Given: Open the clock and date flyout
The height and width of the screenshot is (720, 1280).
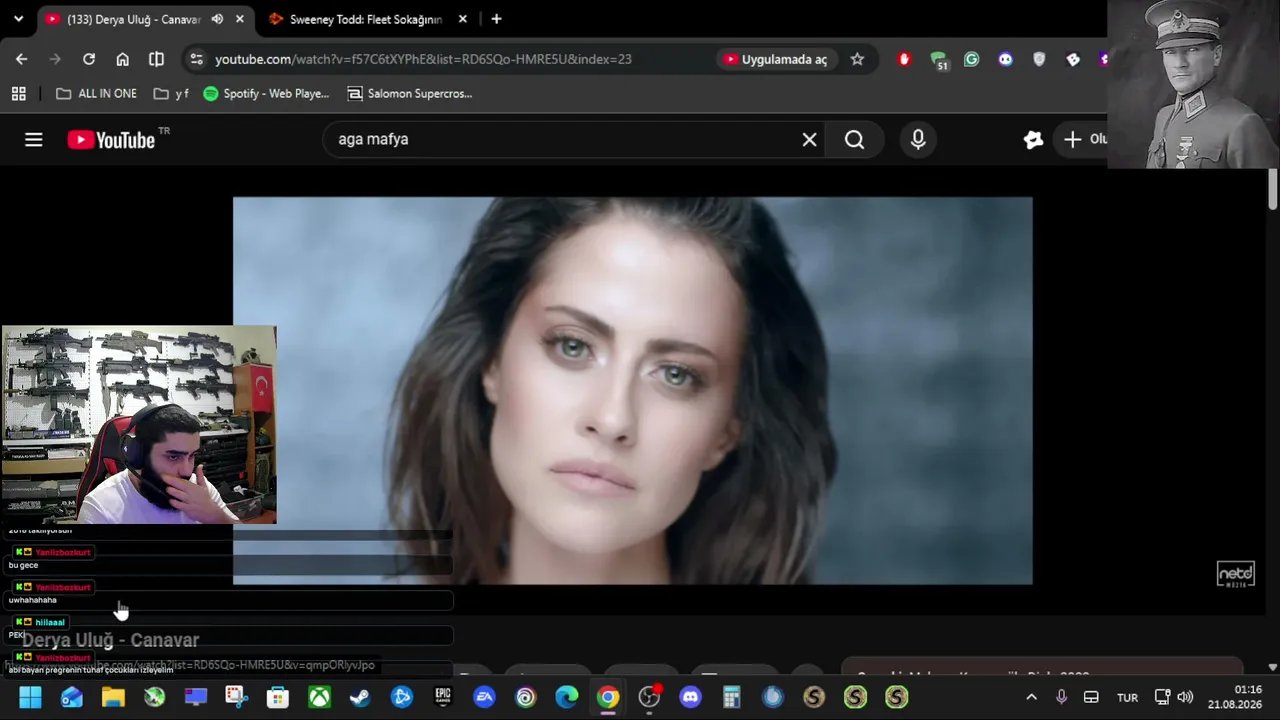Looking at the screenshot, I should [x=1235, y=697].
